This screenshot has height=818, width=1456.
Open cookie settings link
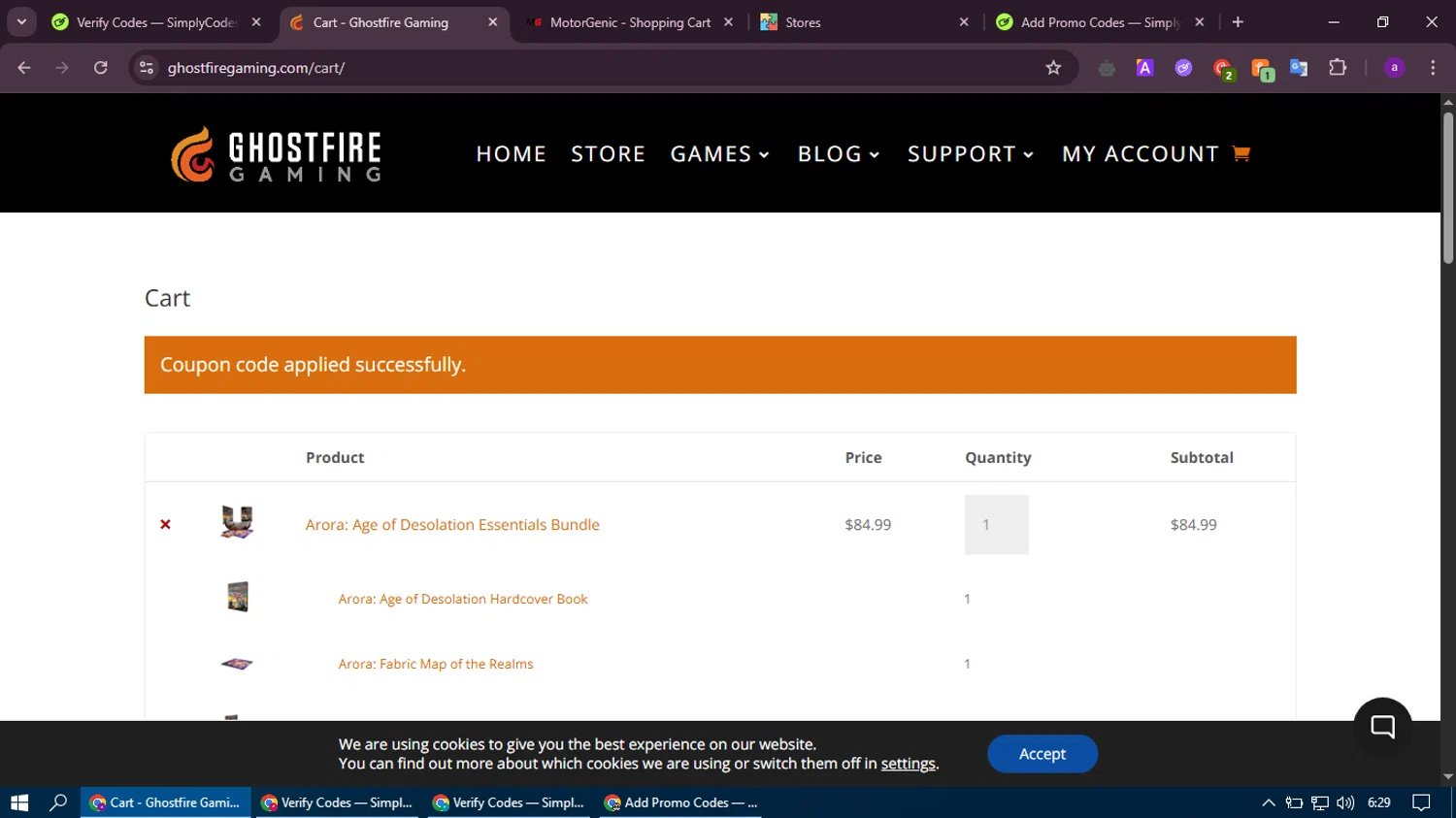coord(908,764)
